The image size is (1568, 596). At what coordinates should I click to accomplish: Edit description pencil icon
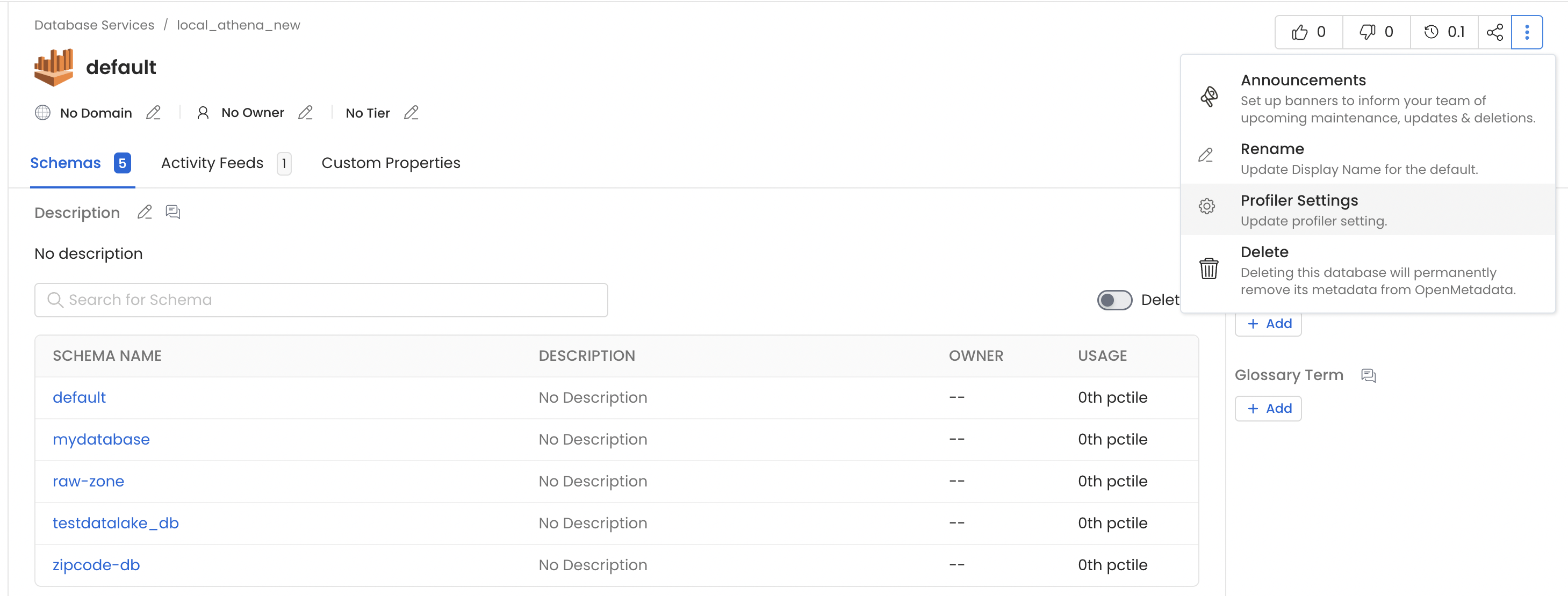click(x=144, y=212)
